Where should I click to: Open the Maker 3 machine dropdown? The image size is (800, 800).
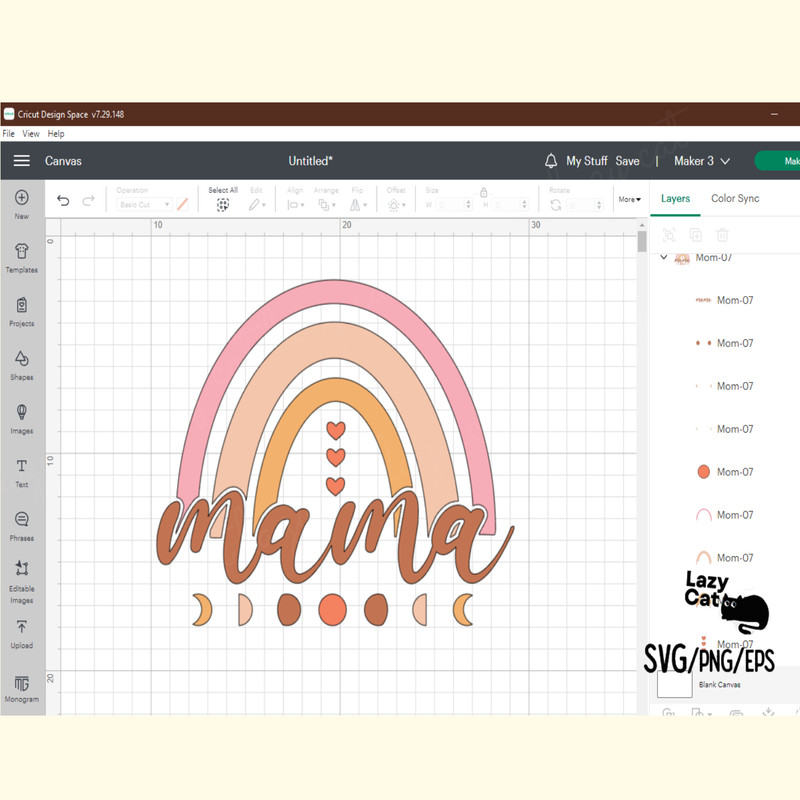(x=700, y=160)
